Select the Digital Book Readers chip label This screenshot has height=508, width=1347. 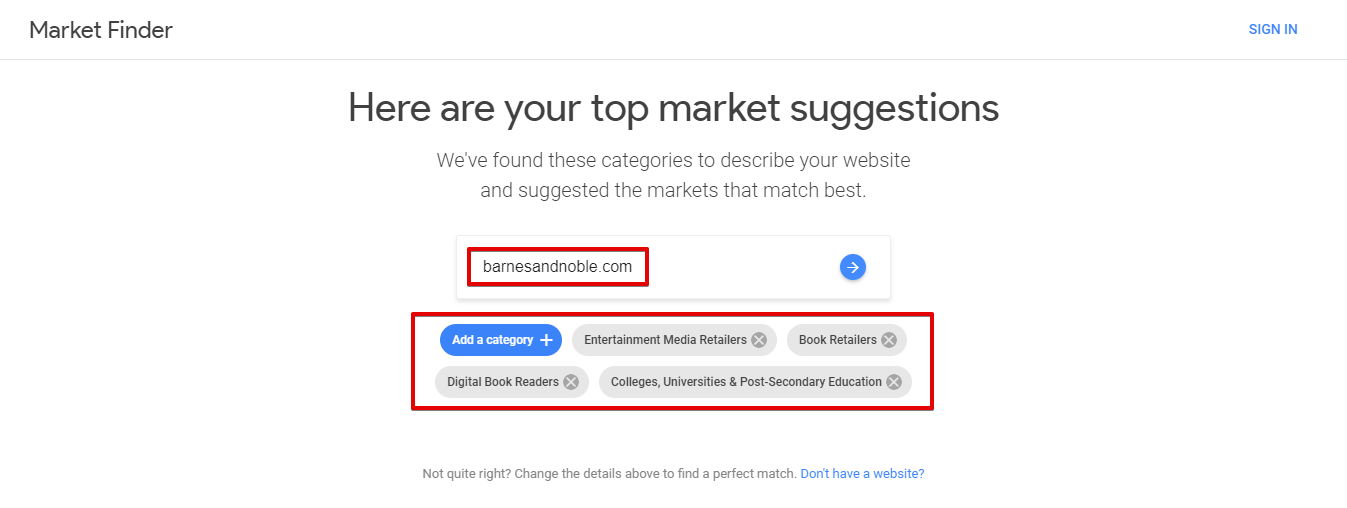click(x=503, y=382)
